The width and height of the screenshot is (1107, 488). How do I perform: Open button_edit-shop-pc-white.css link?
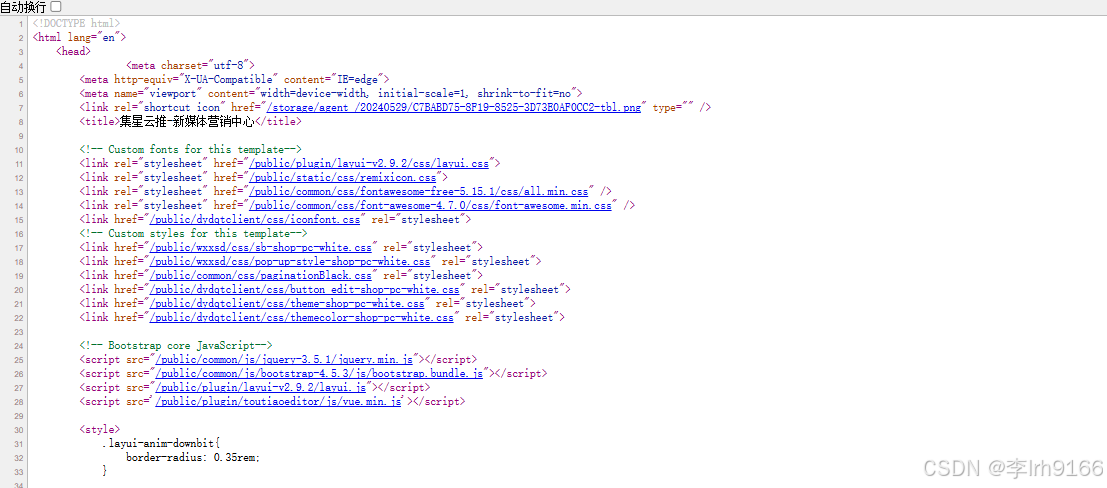coord(304,290)
